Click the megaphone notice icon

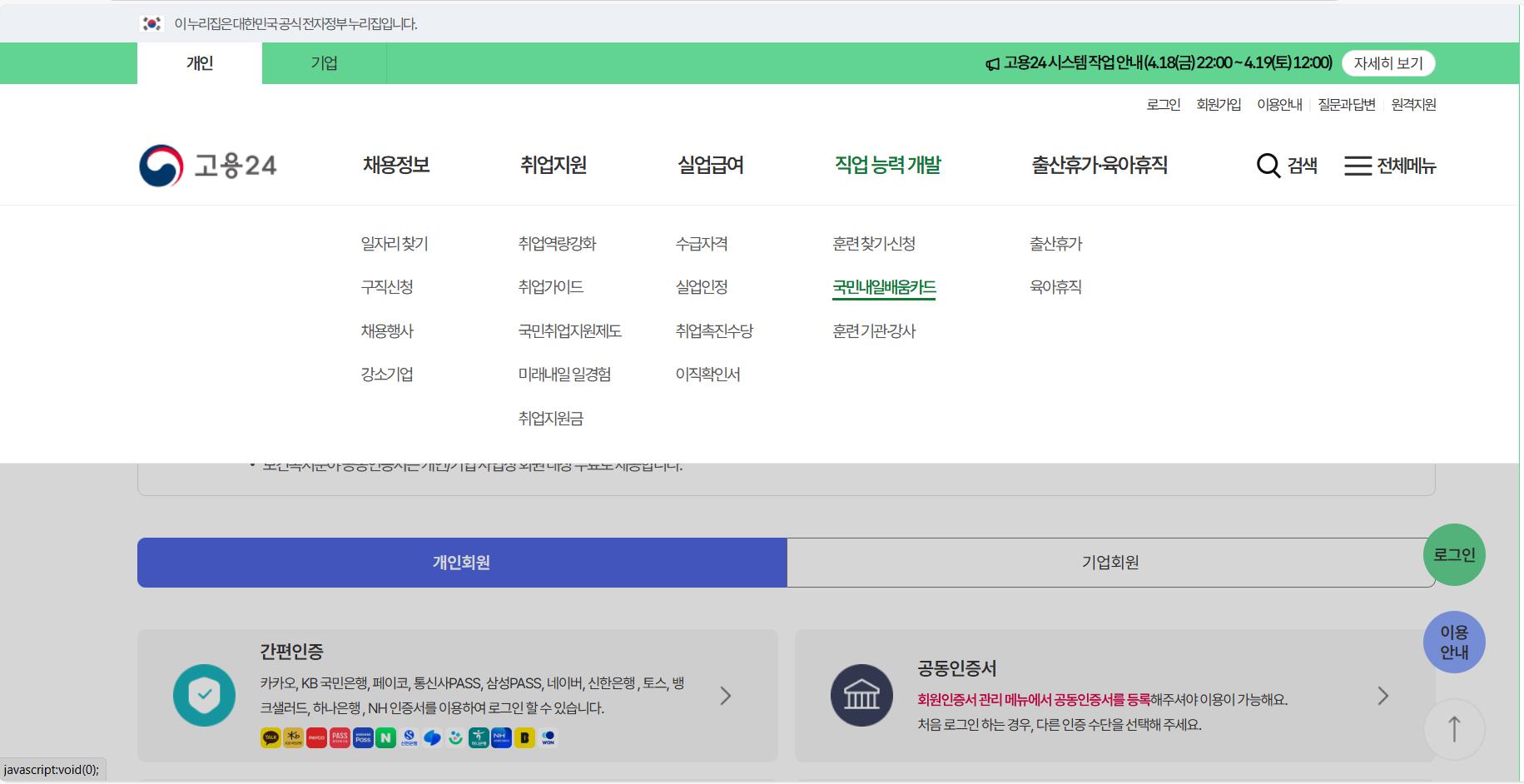[x=992, y=64]
